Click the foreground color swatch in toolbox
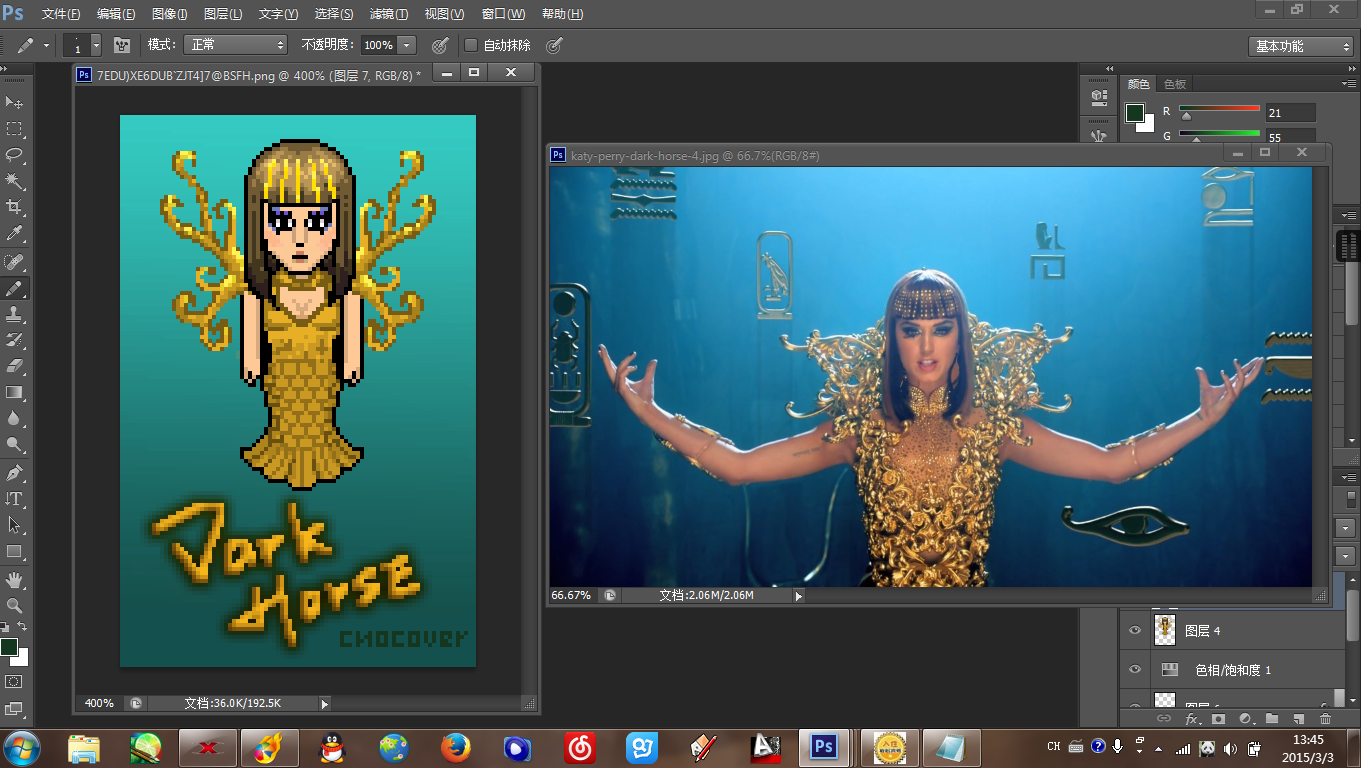 pos(9,647)
